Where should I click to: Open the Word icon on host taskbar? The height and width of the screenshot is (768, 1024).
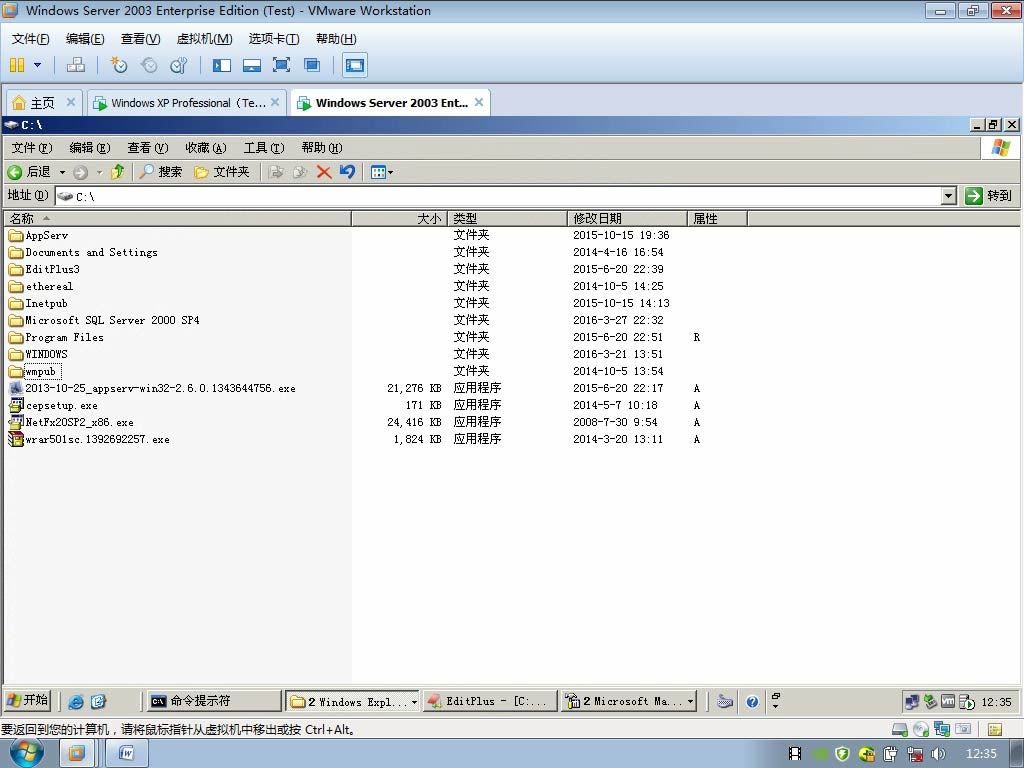(127, 754)
